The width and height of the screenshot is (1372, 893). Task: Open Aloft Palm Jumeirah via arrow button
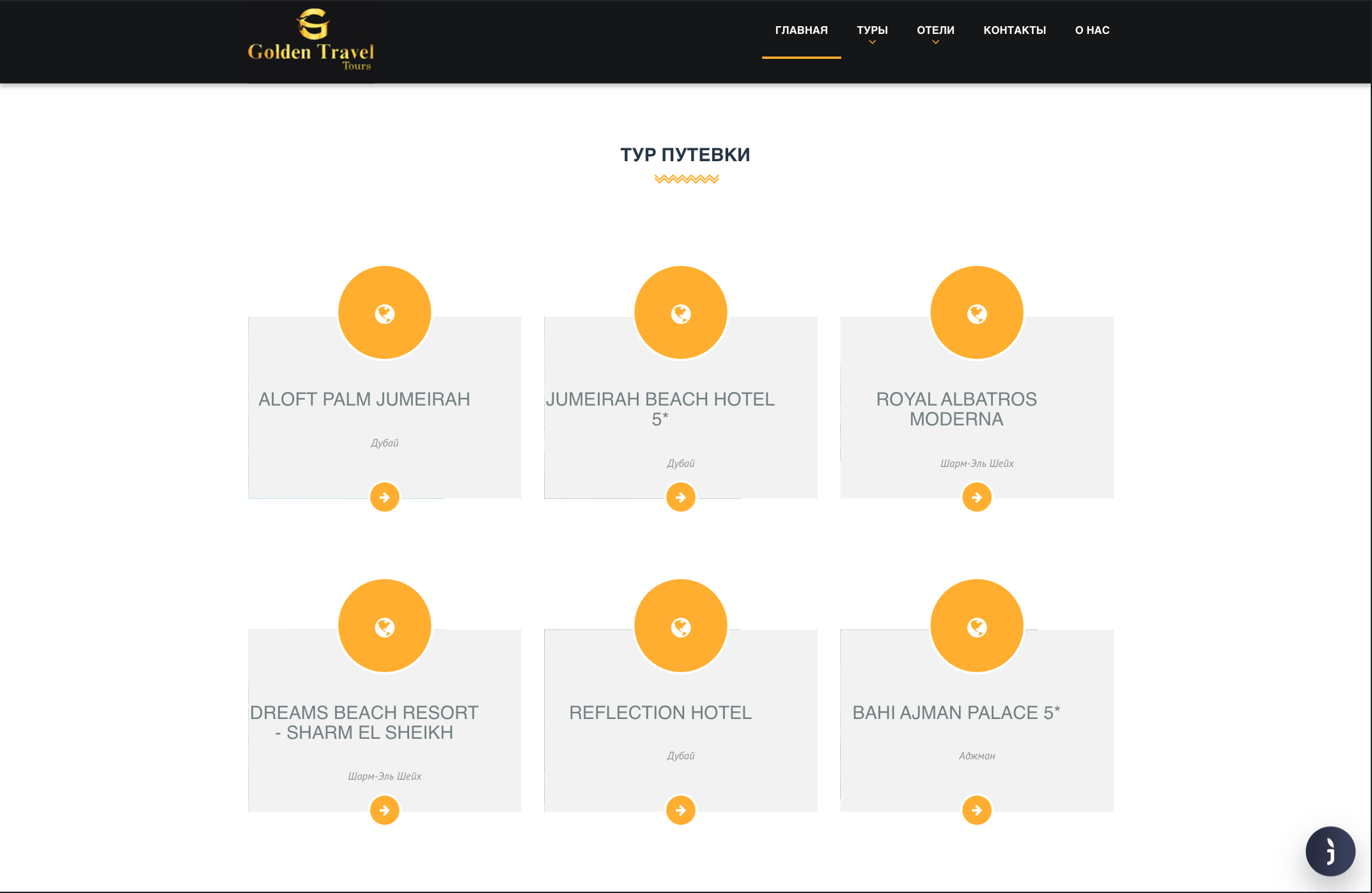(385, 497)
